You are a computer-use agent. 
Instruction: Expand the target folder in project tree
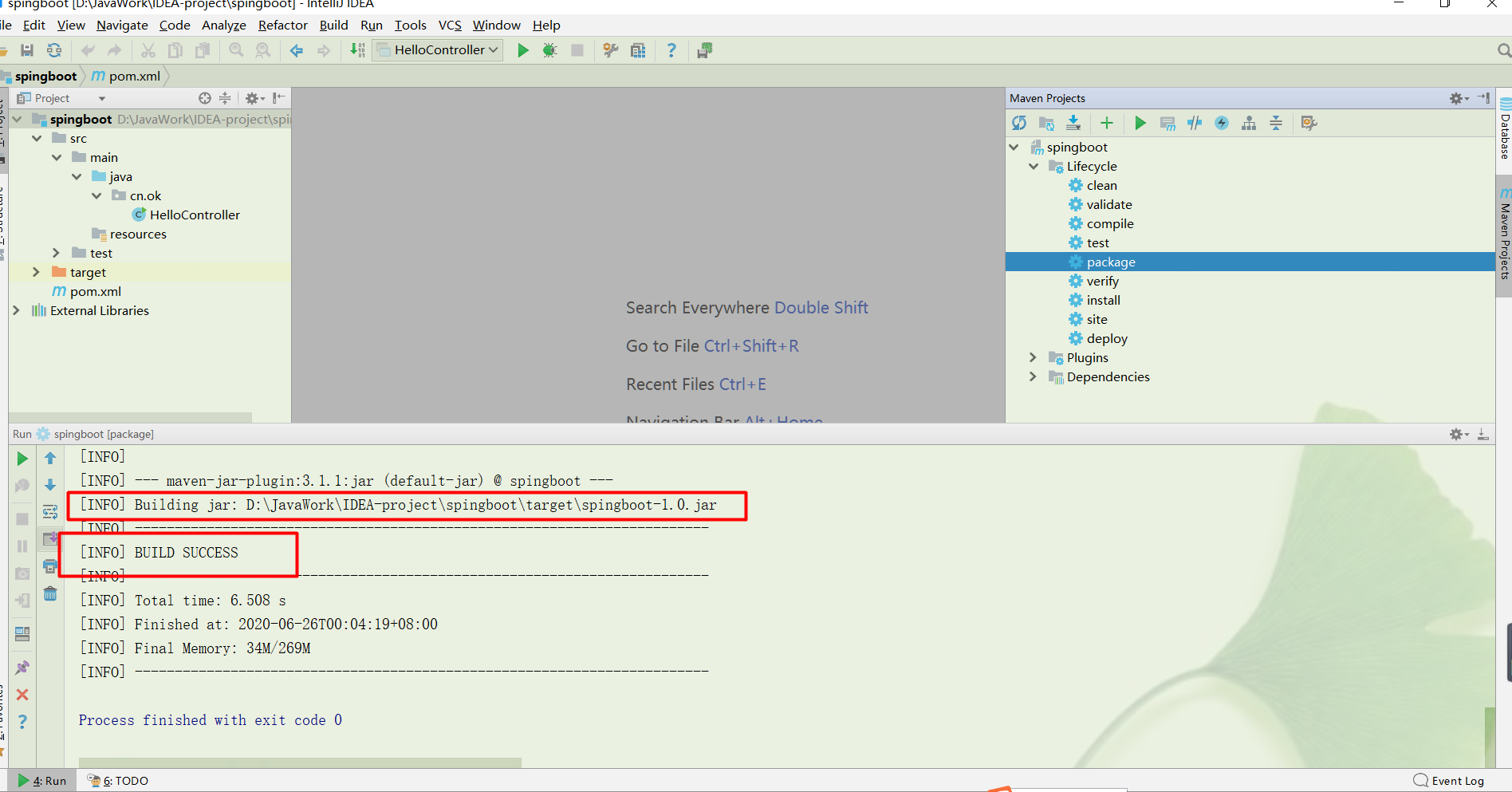tap(36, 272)
